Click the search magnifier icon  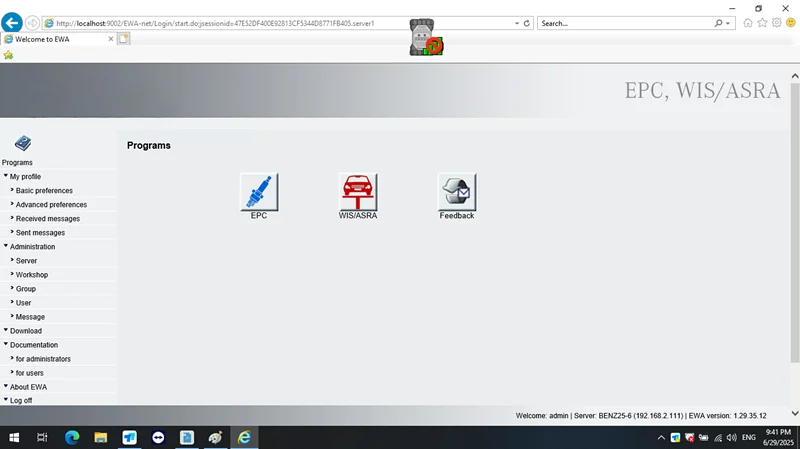coord(718,23)
